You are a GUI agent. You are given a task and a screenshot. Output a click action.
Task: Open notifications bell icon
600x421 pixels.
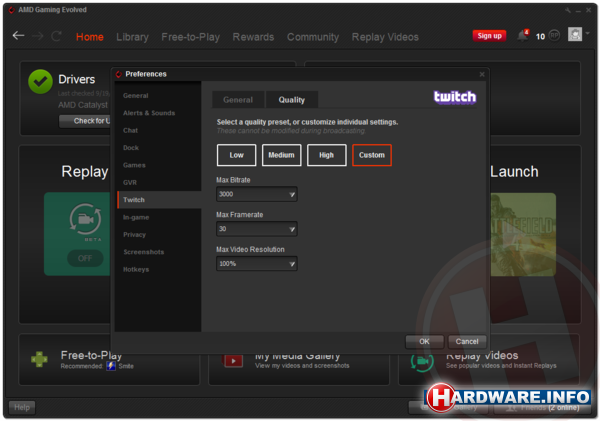tap(523, 35)
